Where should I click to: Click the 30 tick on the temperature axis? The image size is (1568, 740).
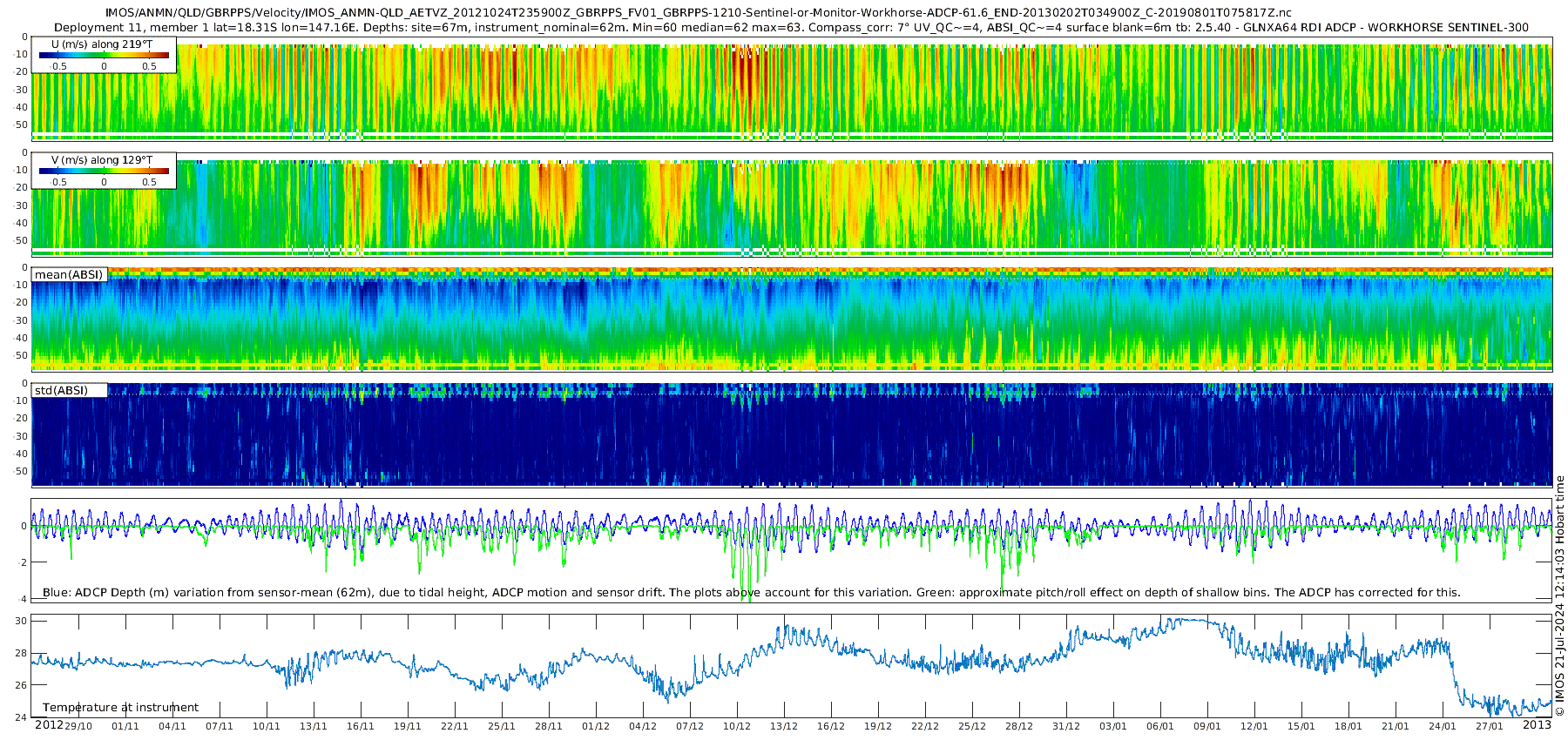(21, 621)
